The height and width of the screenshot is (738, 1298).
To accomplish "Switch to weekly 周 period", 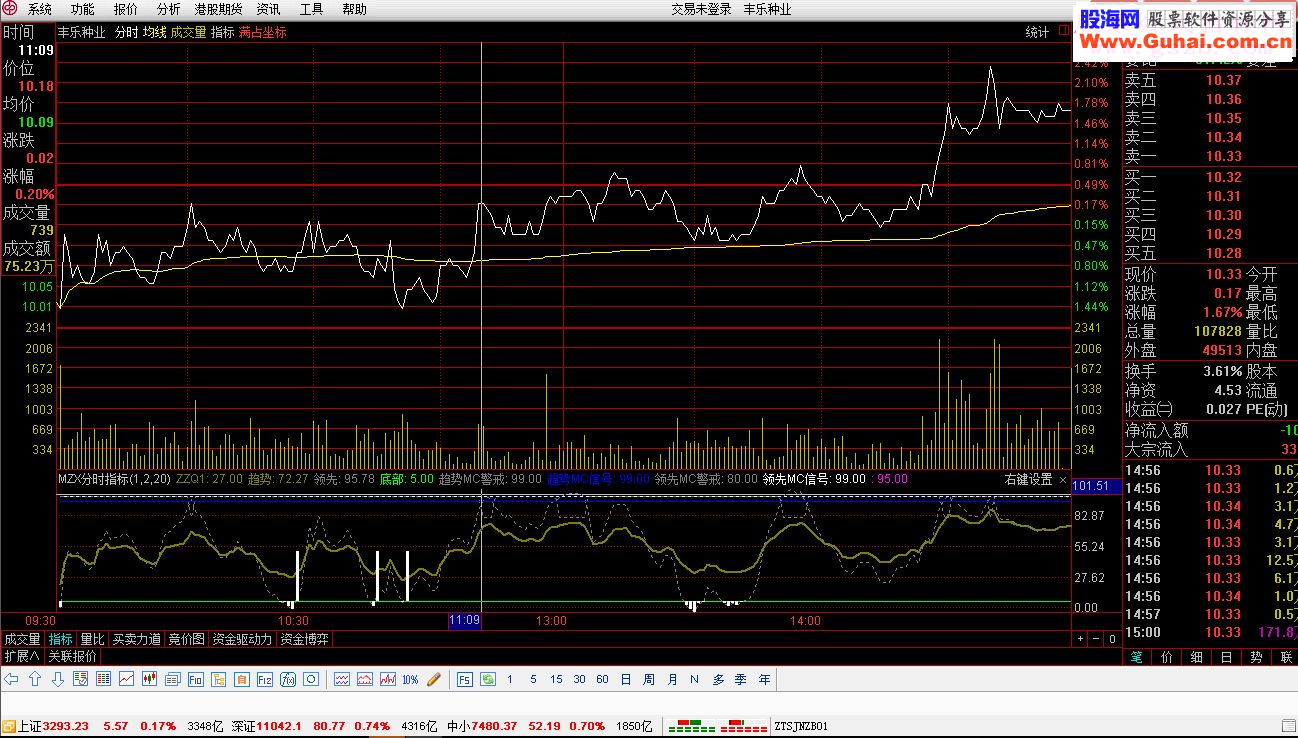I will click(649, 679).
